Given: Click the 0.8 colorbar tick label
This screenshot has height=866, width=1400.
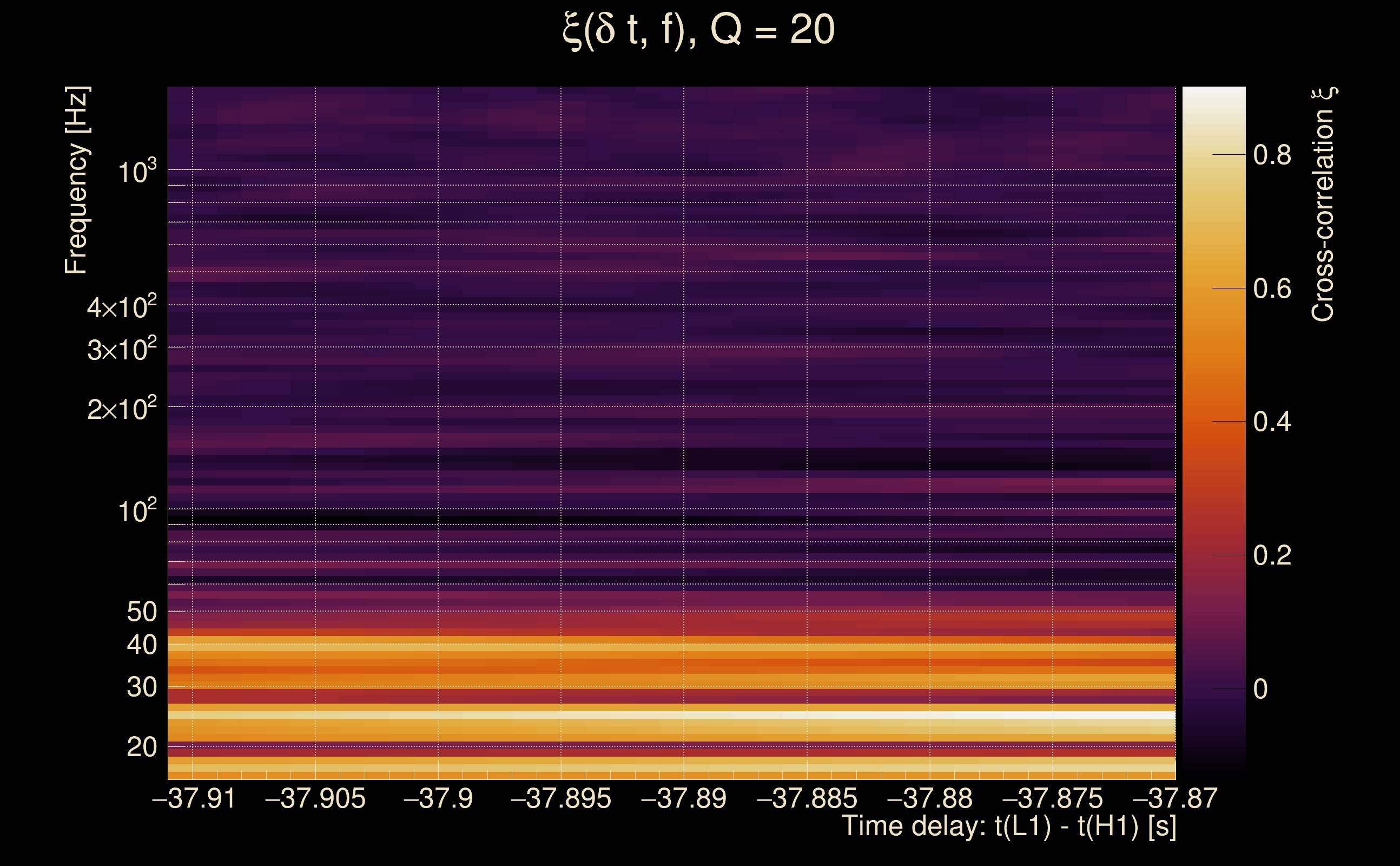Looking at the screenshot, I should coord(1272,155).
